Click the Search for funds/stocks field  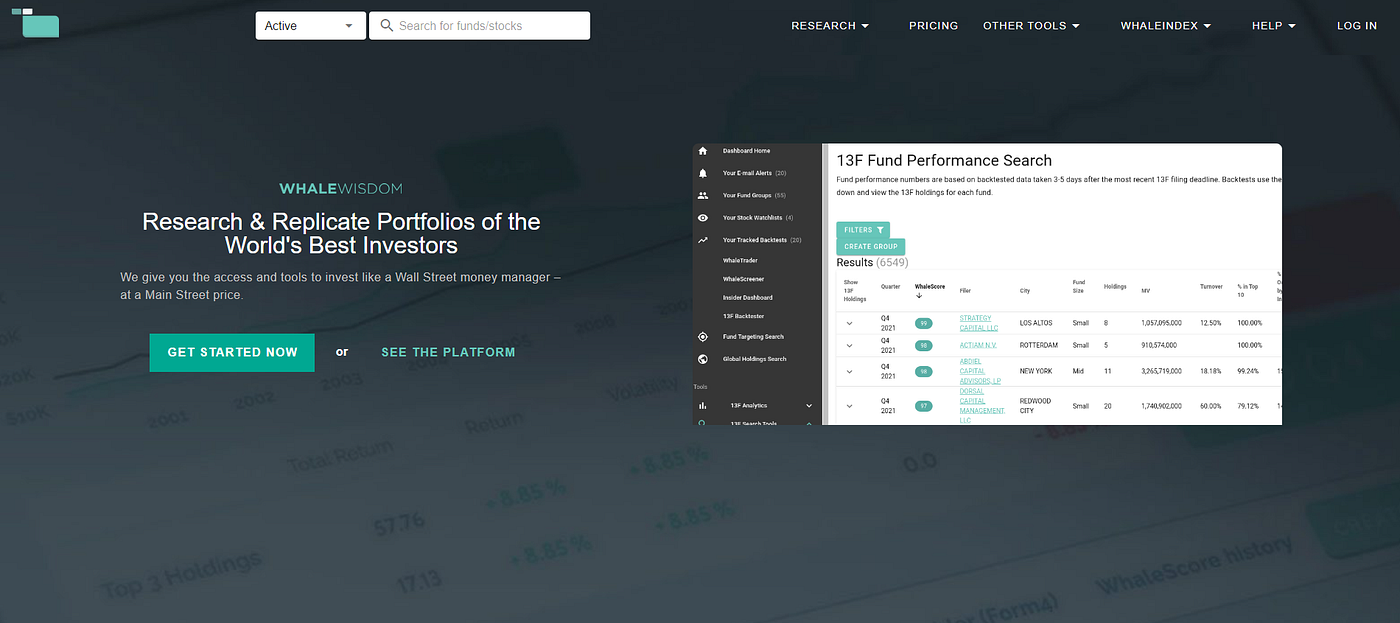tap(480, 26)
